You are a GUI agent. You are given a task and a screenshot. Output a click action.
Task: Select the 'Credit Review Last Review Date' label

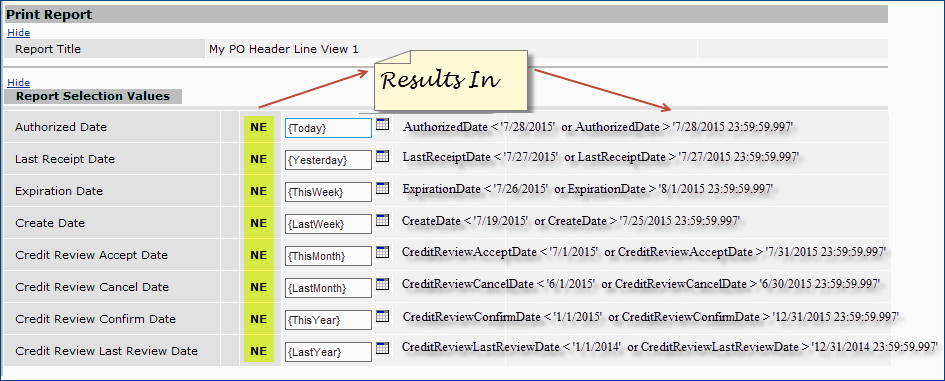[x=107, y=351]
